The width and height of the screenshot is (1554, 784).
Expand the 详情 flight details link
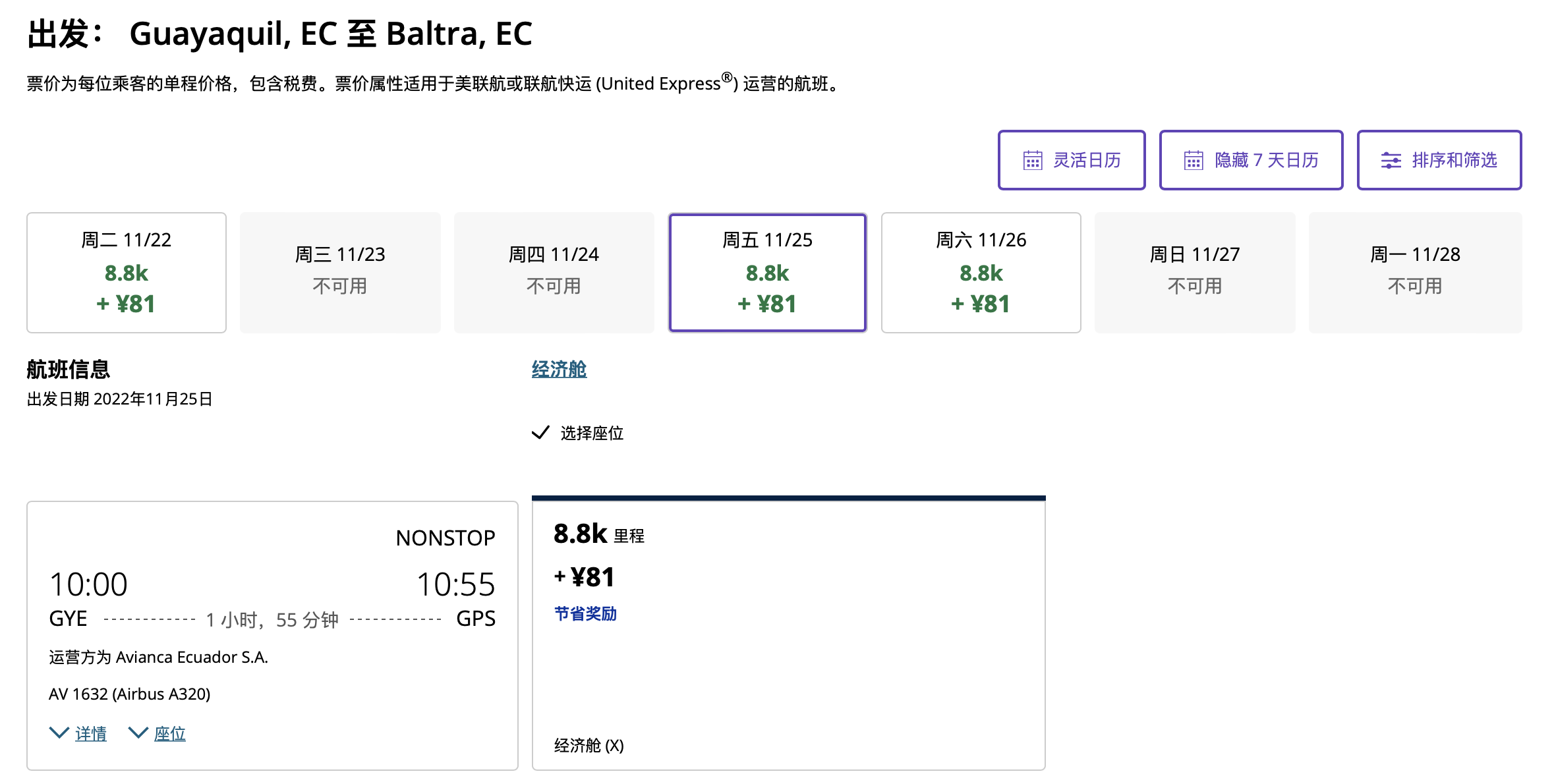pyautogui.click(x=91, y=733)
